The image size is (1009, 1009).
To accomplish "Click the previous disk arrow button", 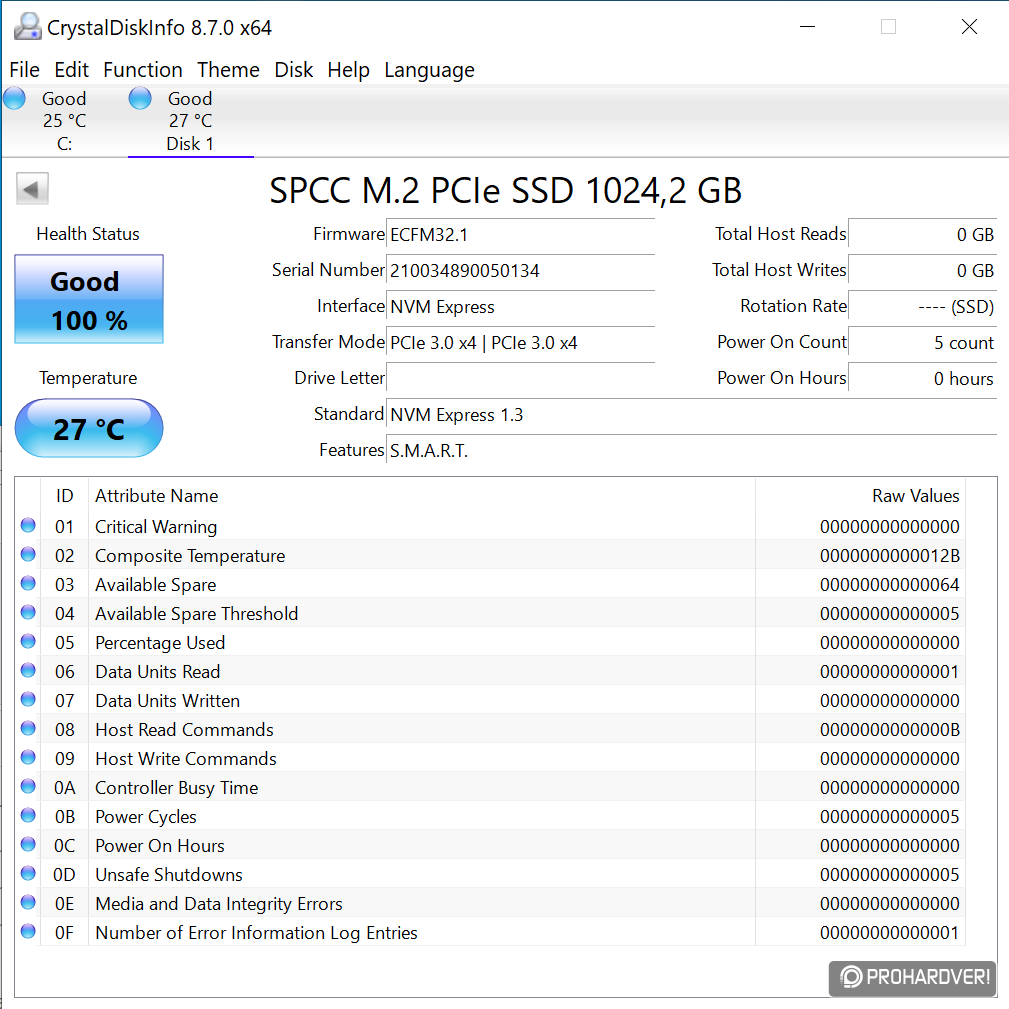I will (x=32, y=189).
